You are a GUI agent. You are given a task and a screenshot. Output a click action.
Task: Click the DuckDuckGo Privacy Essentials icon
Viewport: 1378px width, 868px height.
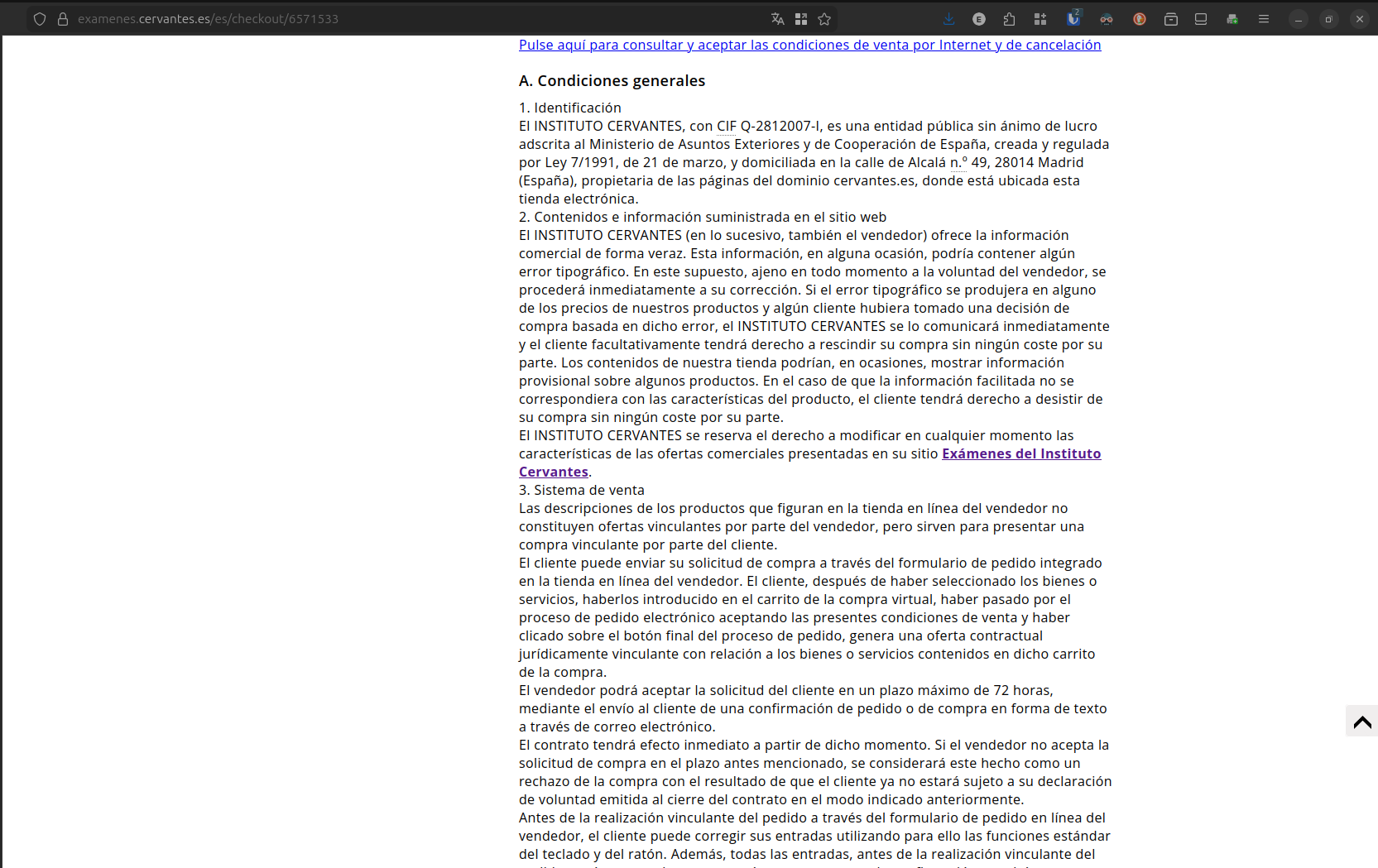pyautogui.click(x=1140, y=18)
